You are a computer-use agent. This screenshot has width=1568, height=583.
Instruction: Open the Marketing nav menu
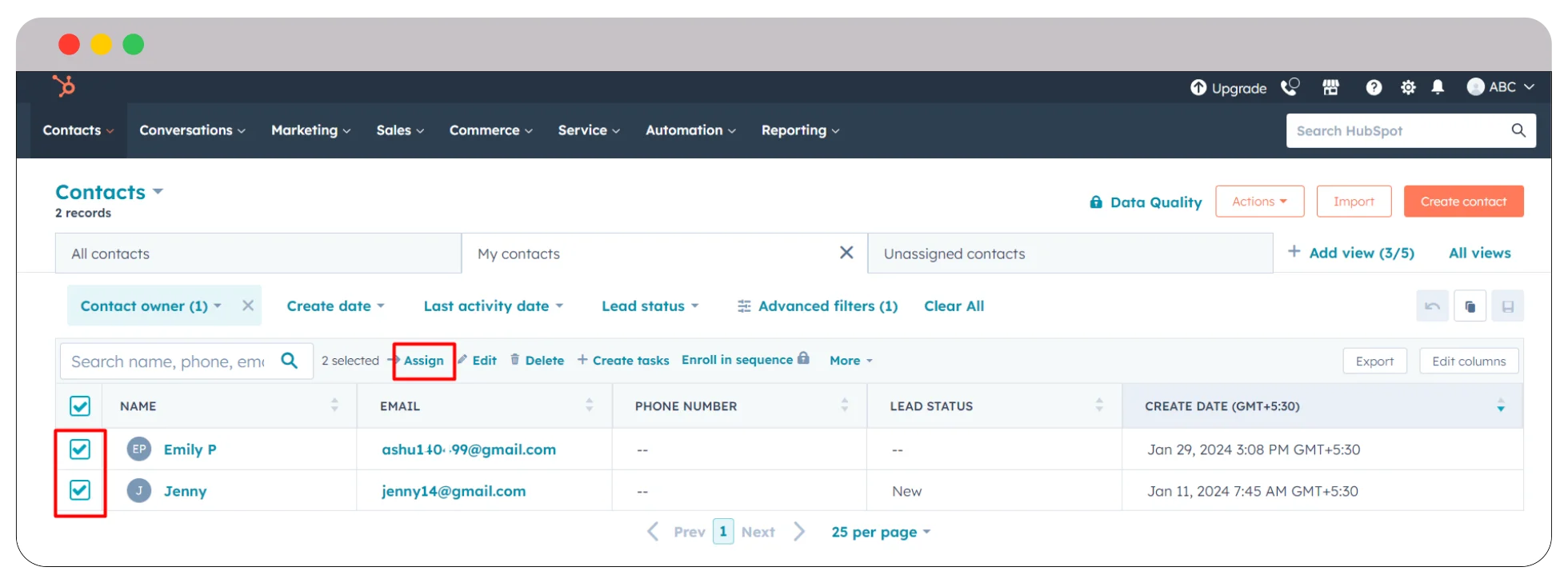310,130
